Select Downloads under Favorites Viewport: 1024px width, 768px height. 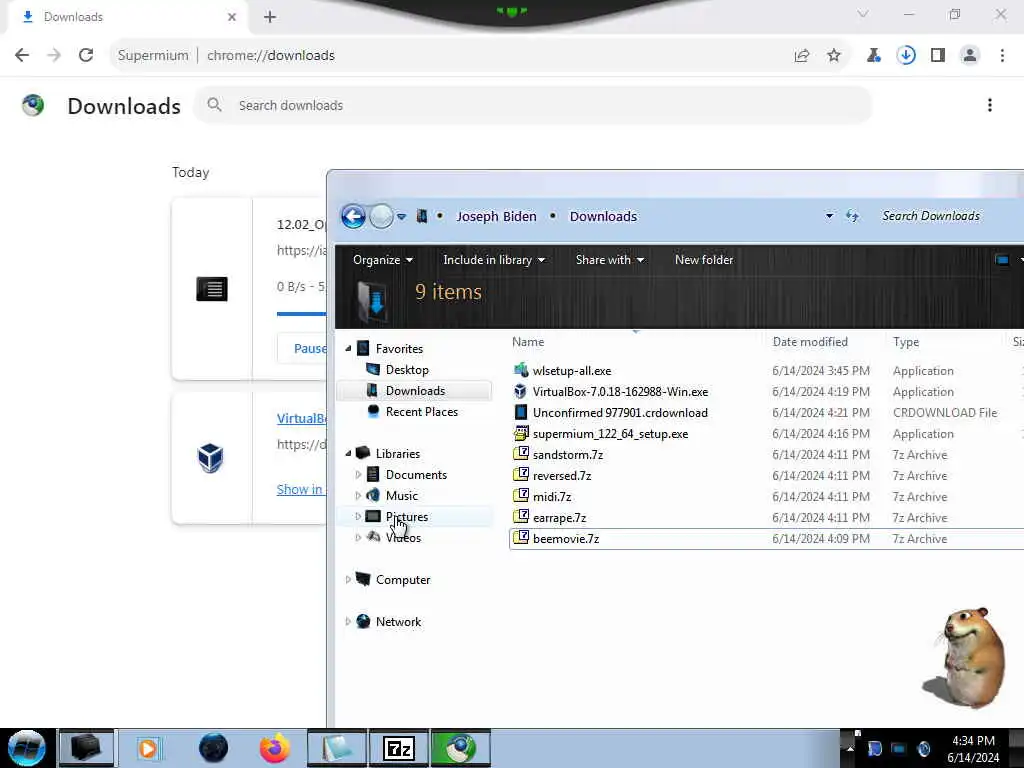(x=415, y=391)
